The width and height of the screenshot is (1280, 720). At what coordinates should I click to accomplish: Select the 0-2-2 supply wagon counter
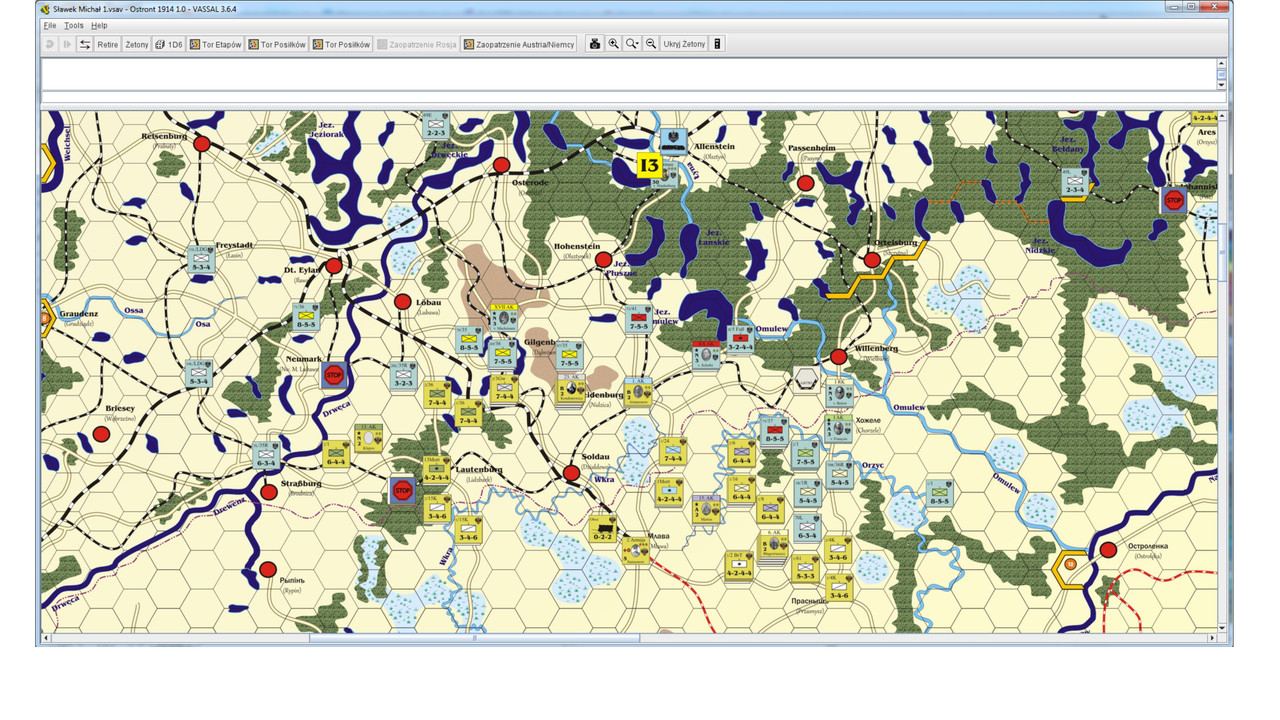click(x=603, y=529)
